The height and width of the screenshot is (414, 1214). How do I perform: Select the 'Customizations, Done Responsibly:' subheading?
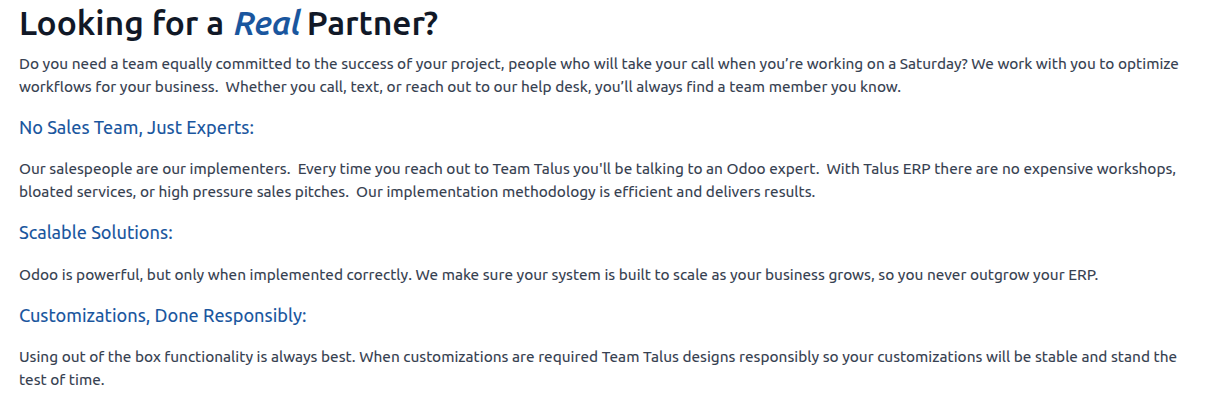coord(163,316)
